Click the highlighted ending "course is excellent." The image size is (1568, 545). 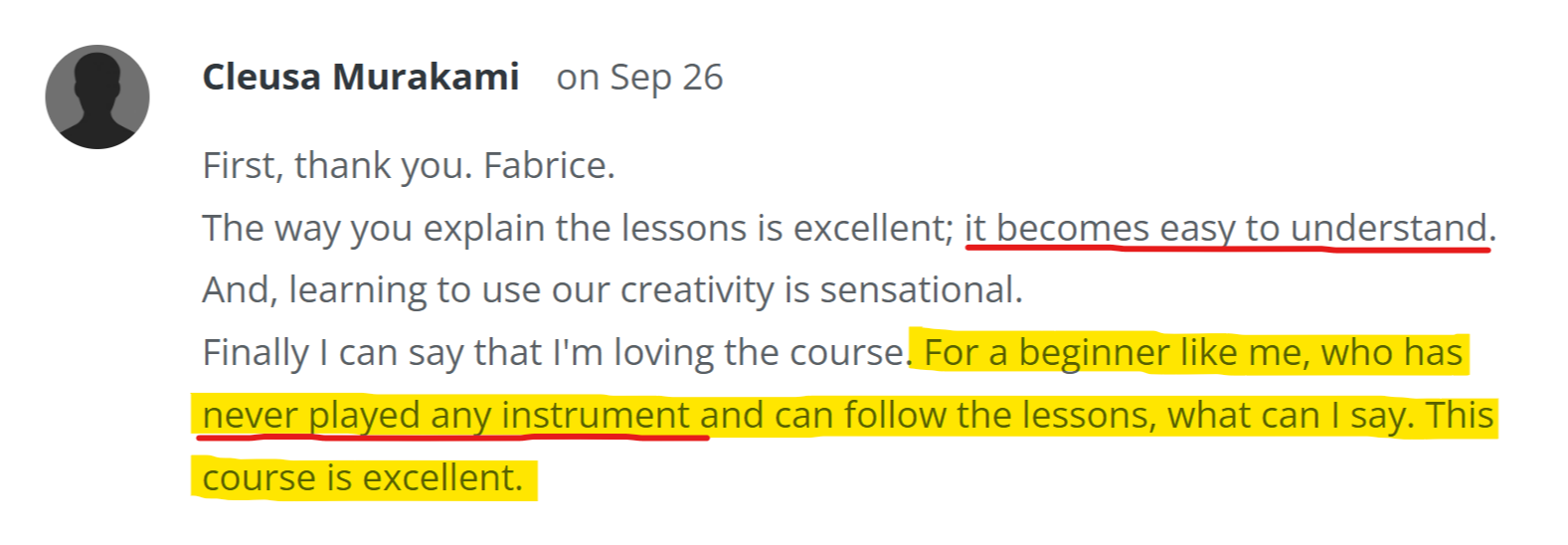tap(363, 478)
